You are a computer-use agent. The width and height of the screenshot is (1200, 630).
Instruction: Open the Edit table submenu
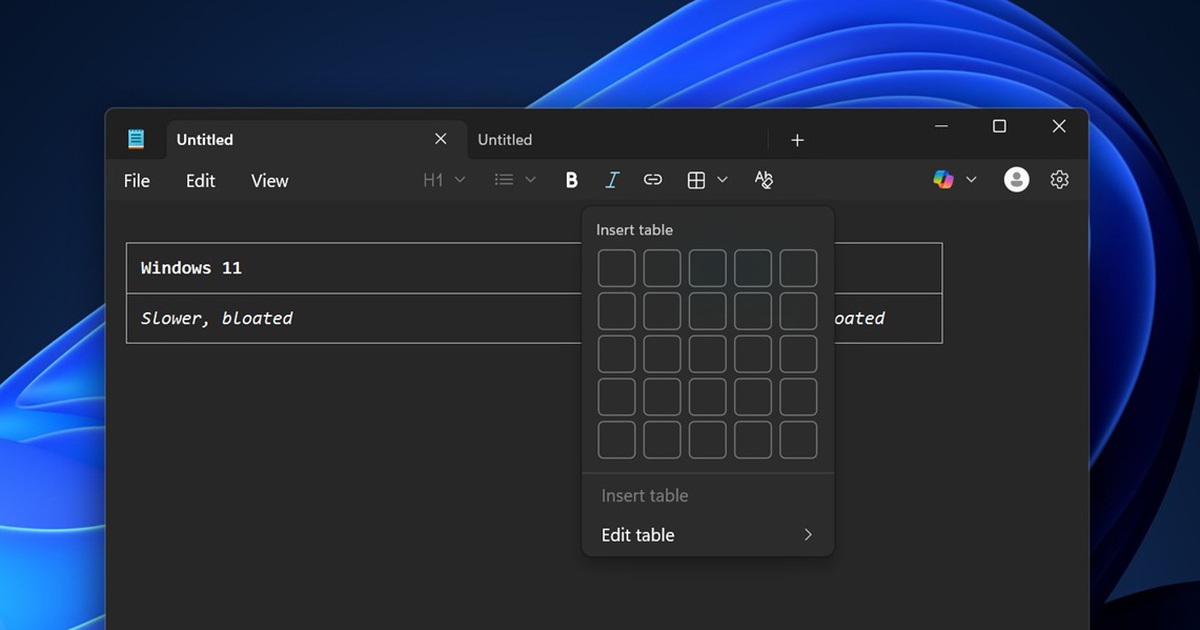[707, 535]
